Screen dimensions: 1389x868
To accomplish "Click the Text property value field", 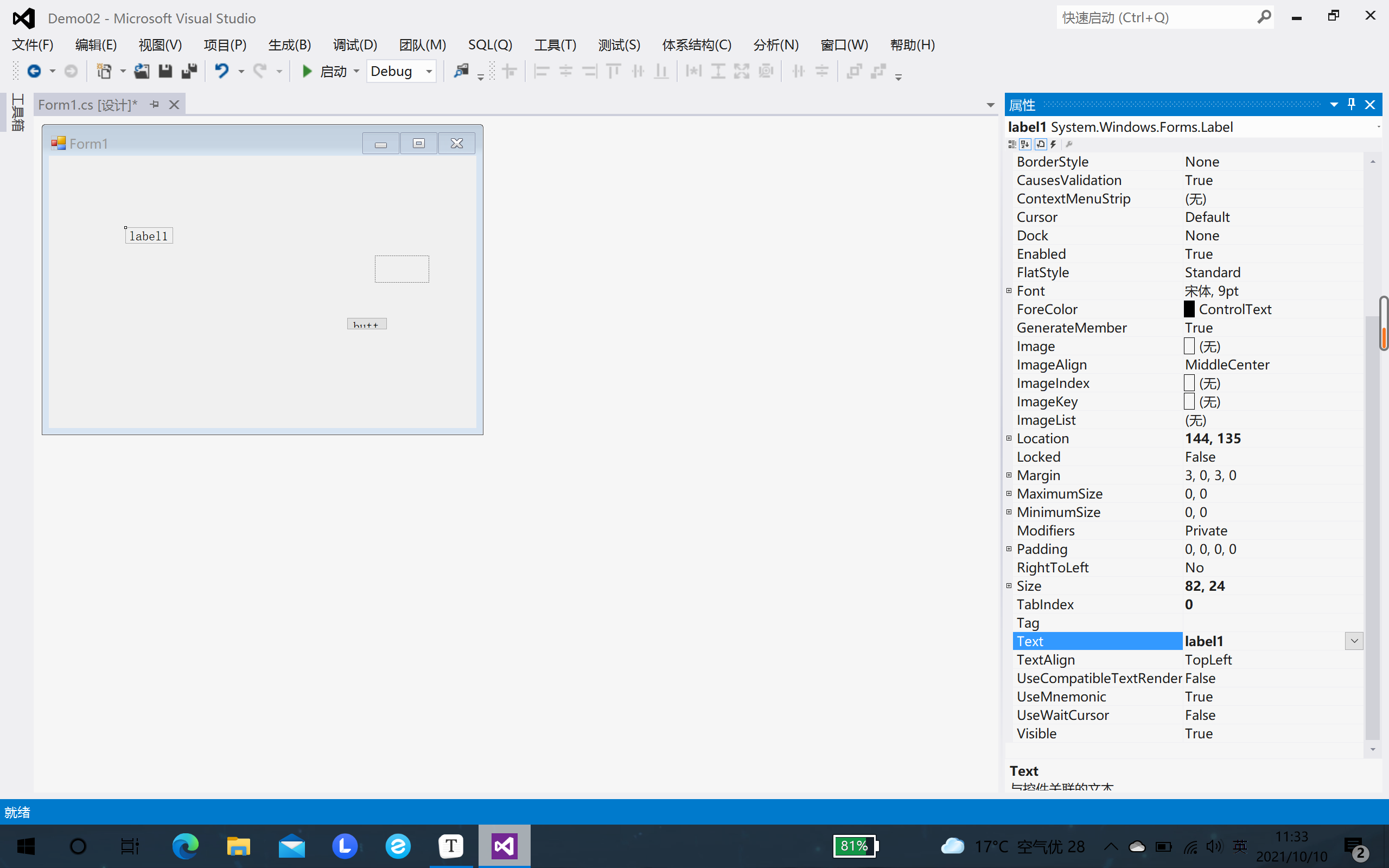I will tap(1263, 641).
